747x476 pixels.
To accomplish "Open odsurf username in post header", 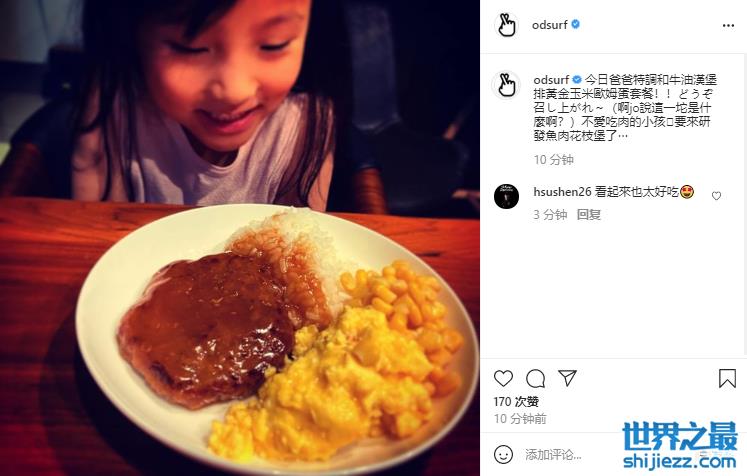I will (x=550, y=25).
